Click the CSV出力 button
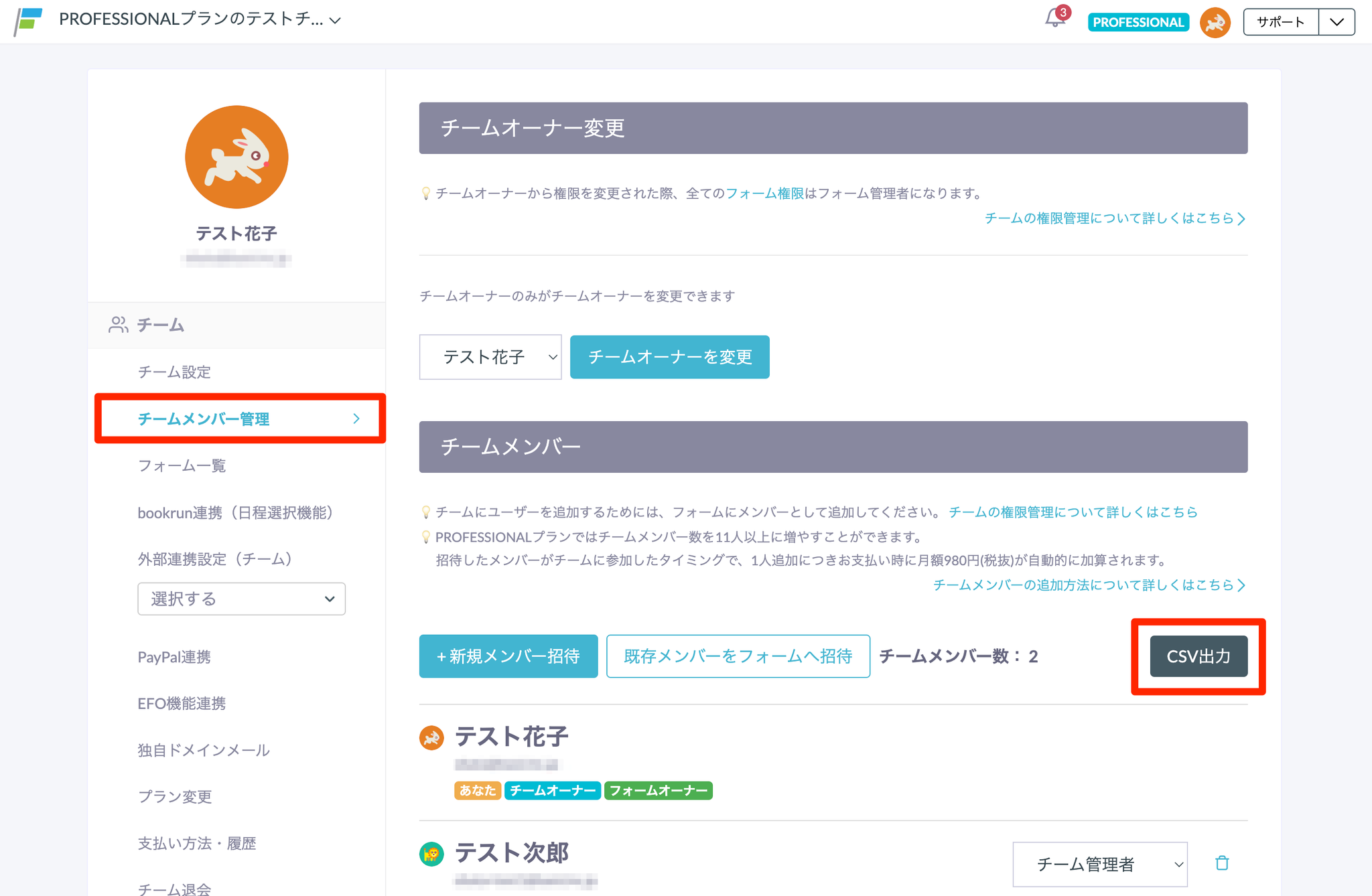The image size is (1372, 896). click(1198, 656)
